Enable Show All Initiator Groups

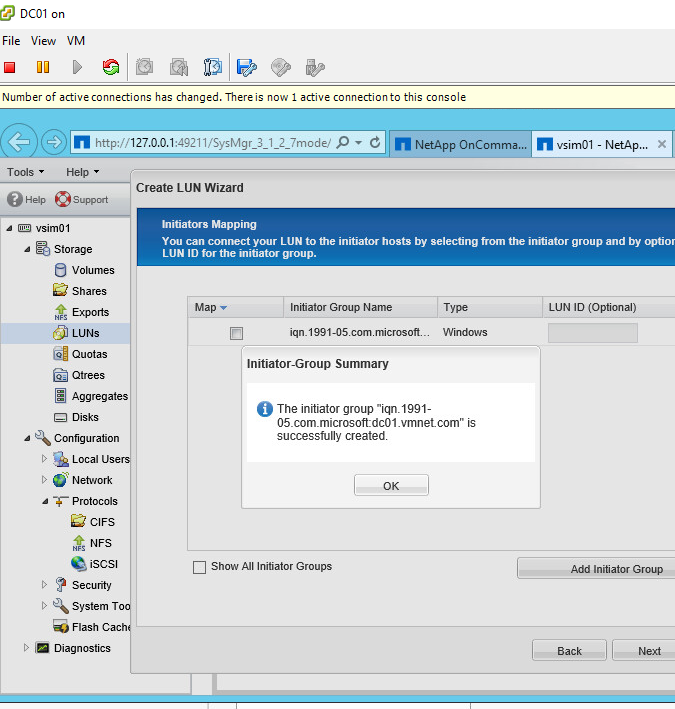pyautogui.click(x=199, y=567)
